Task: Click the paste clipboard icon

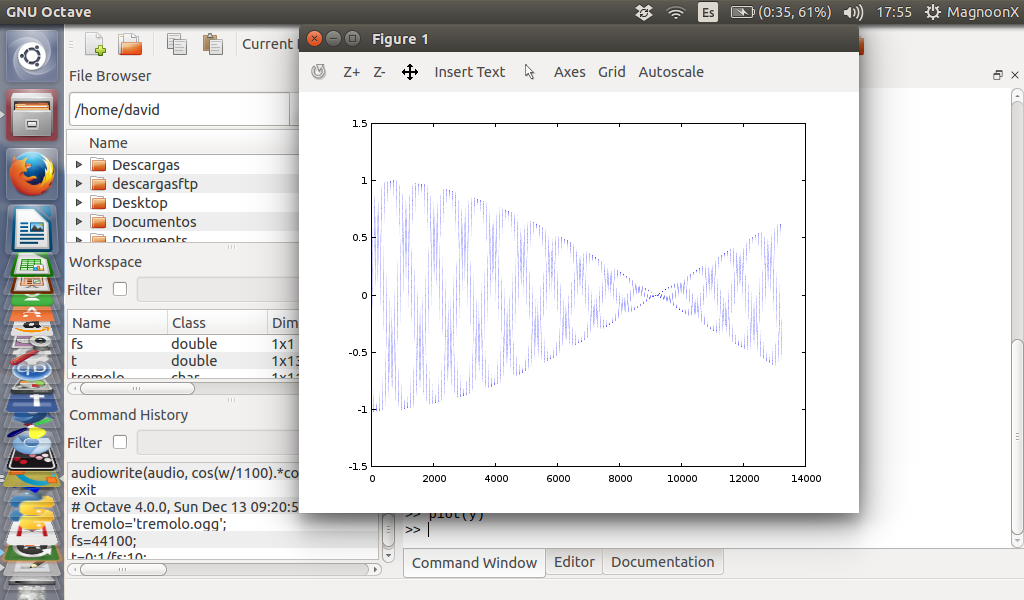Action: (x=212, y=44)
